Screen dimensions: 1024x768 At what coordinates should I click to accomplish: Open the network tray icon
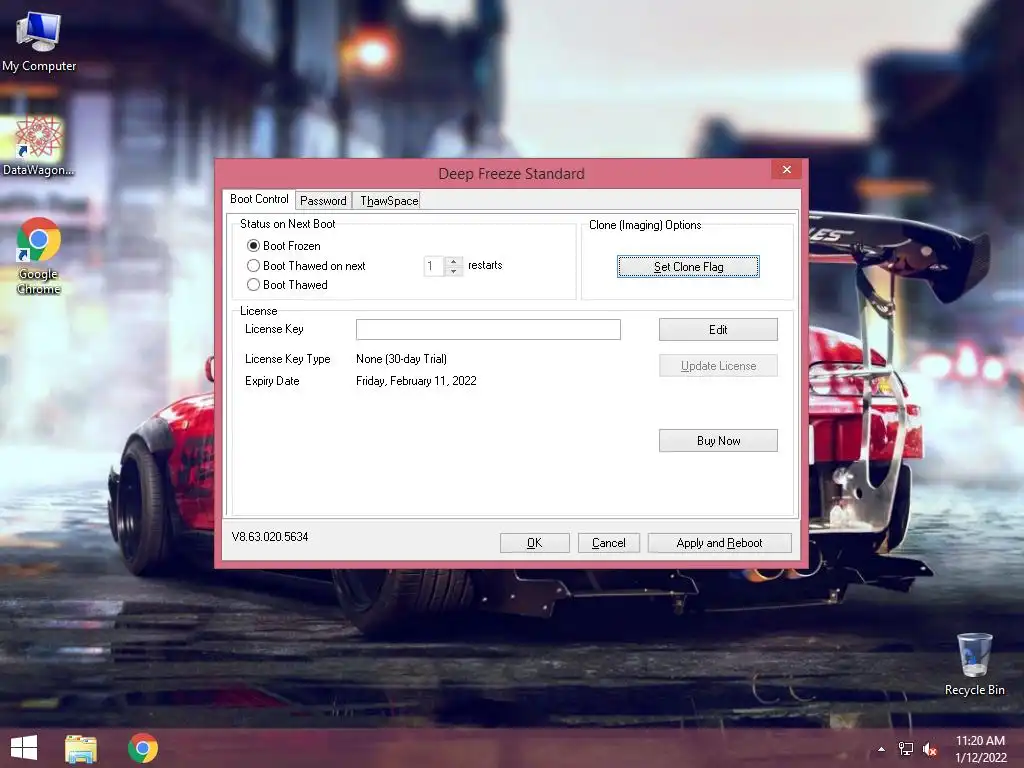tap(906, 749)
